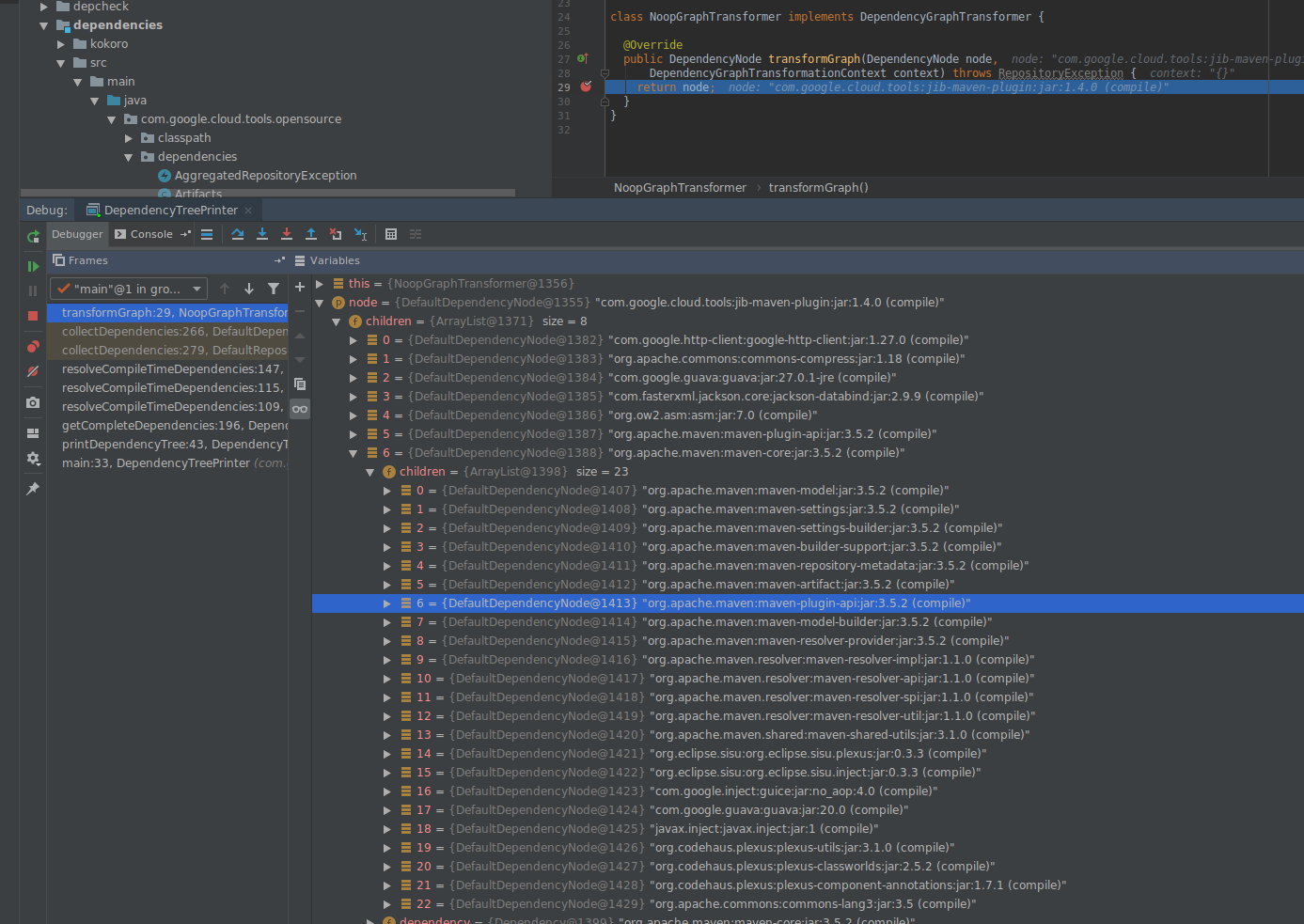This screenshot has height=924, width=1304.
Task: Resume program execution
Action: [32, 264]
